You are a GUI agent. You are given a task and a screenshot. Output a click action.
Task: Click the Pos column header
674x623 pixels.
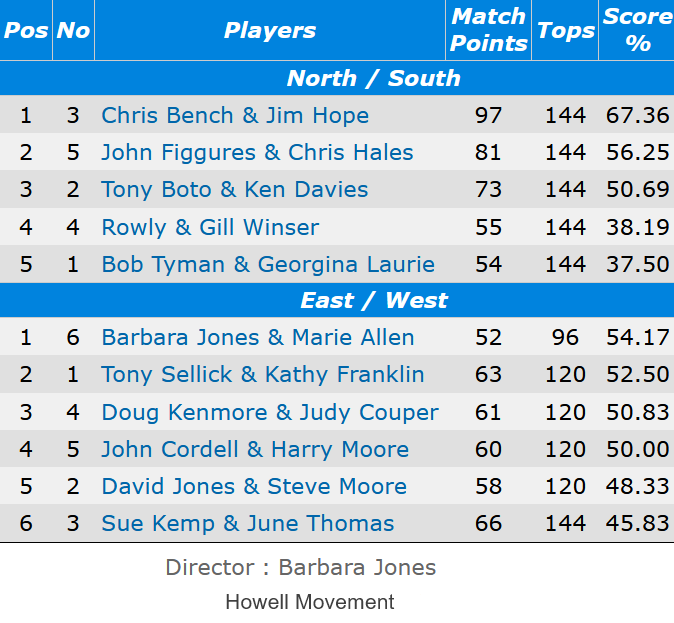[x=26, y=30]
